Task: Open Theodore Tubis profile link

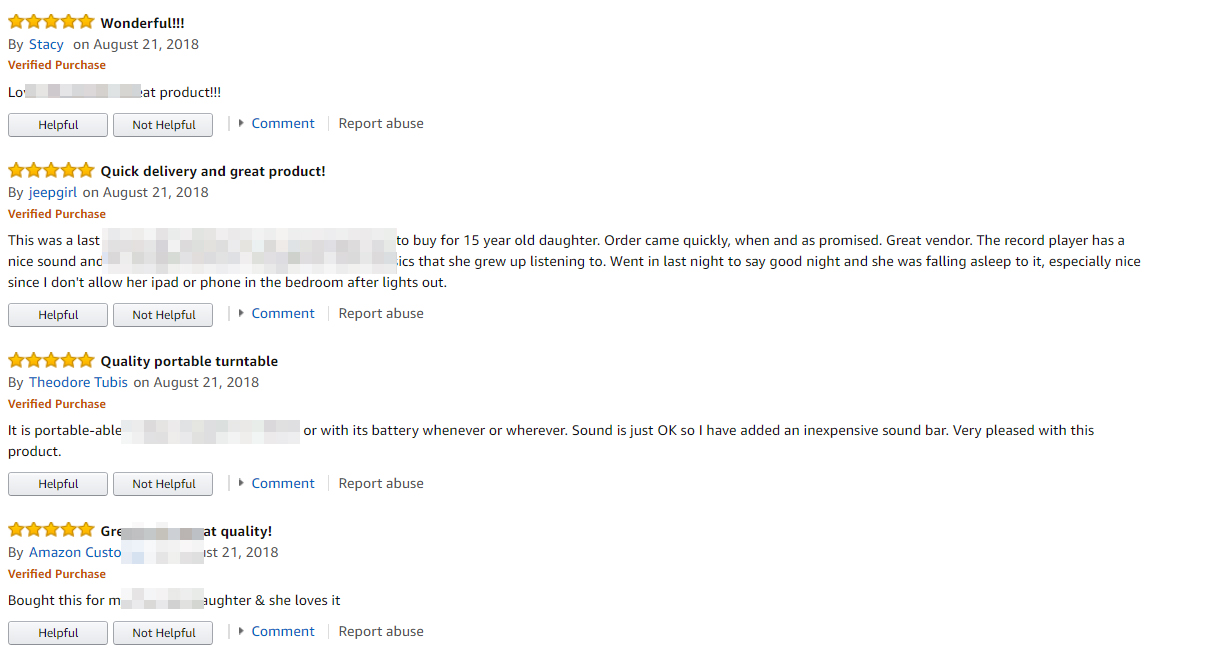Action: pos(78,382)
